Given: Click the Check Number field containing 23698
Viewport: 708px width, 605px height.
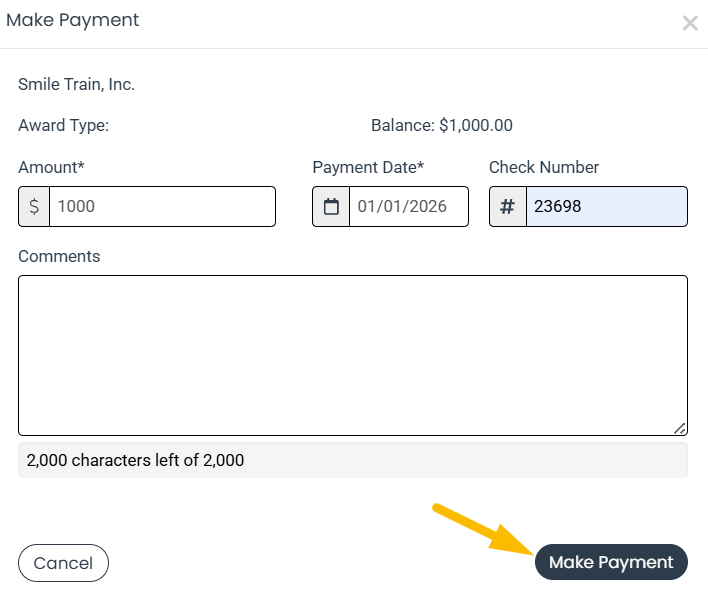Looking at the screenshot, I should coord(606,206).
